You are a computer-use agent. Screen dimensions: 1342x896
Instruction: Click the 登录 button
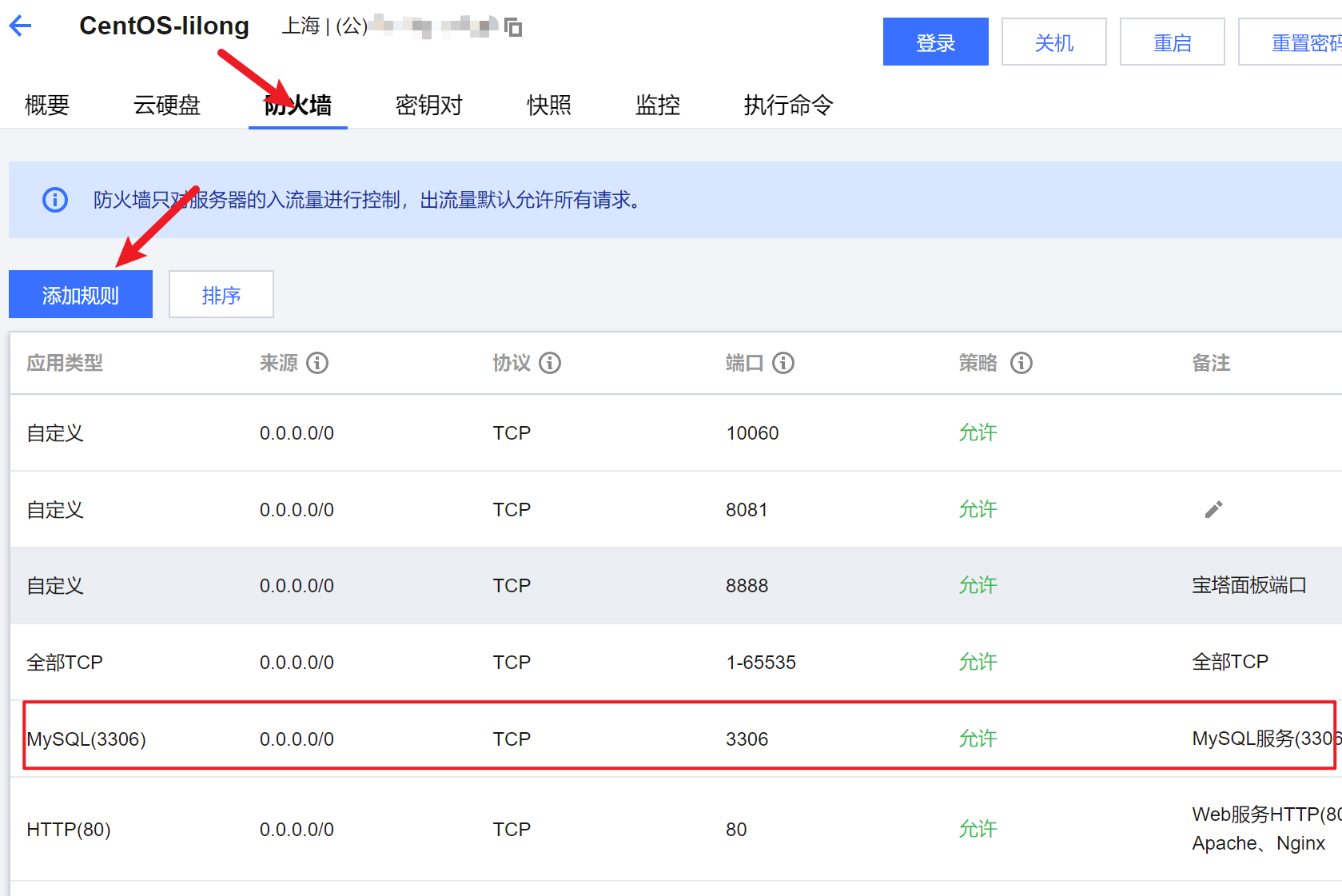[x=936, y=42]
